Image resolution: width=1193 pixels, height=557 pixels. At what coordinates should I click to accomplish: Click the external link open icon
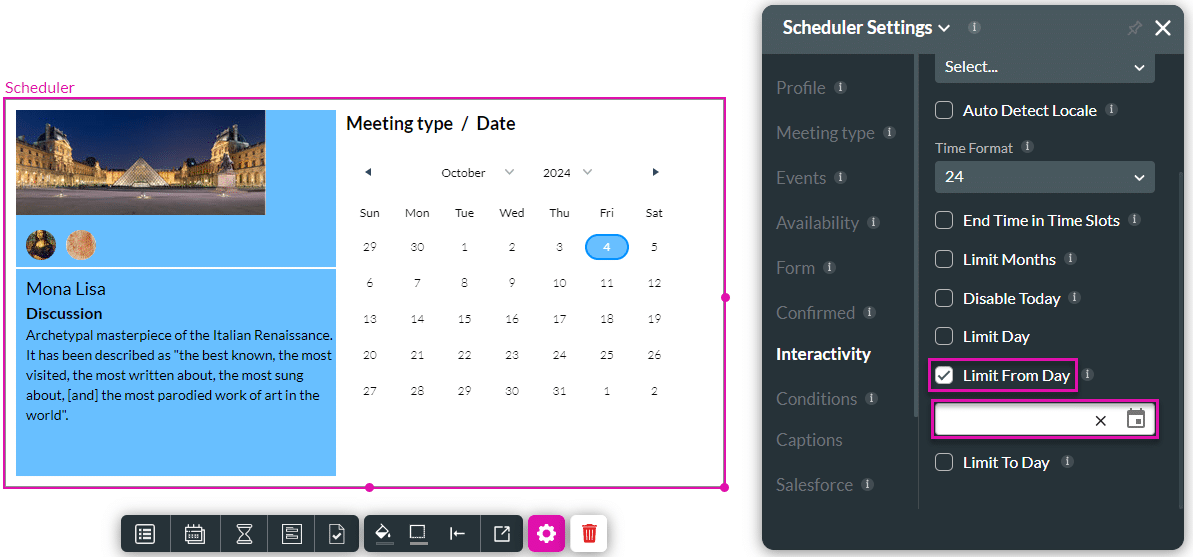[x=501, y=533]
